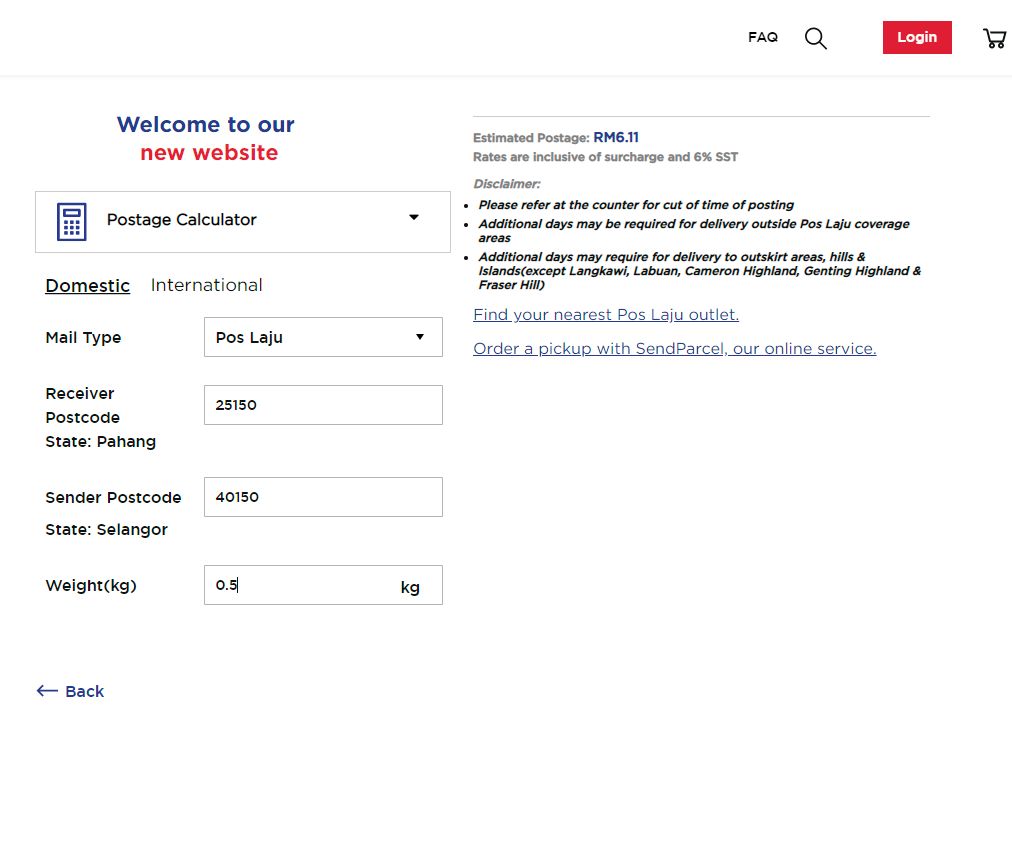Image resolution: width=1012 pixels, height=850 pixels.
Task: Click the 'Mail Type' label
Action: (x=83, y=338)
